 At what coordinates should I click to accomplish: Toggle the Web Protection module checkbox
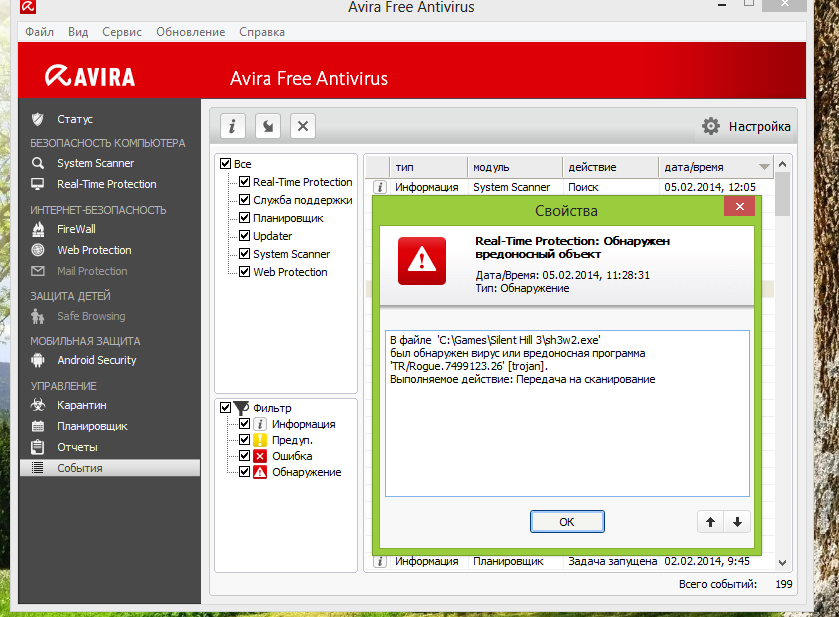[x=245, y=272]
